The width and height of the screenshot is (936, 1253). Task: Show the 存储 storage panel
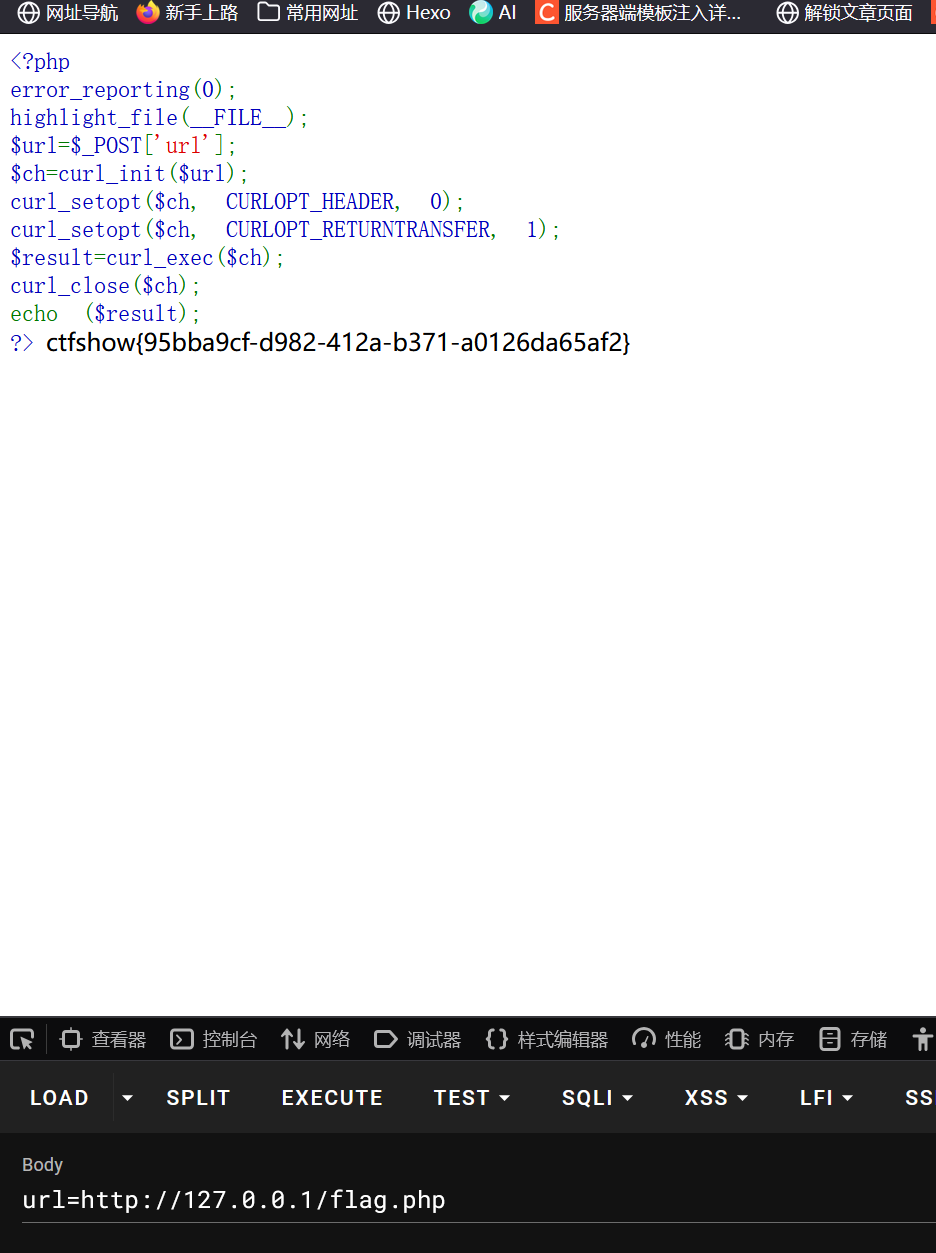[x=853, y=1039]
